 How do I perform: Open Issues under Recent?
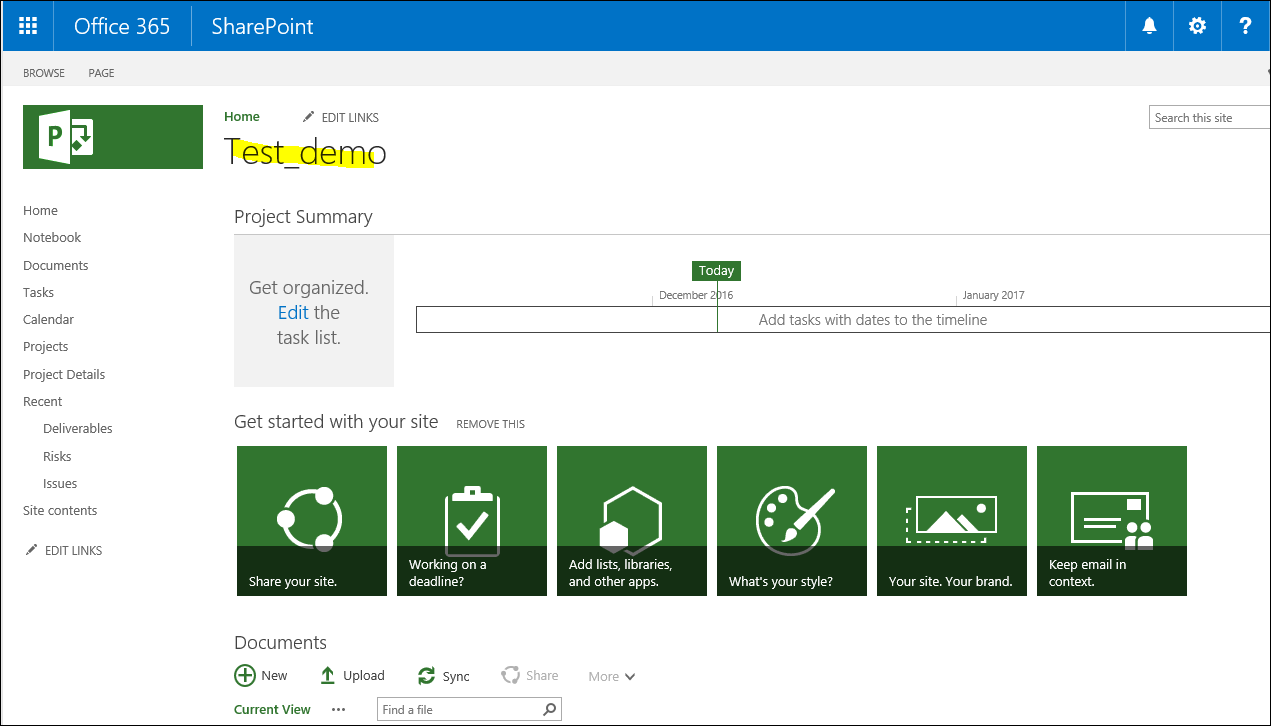(60, 483)
